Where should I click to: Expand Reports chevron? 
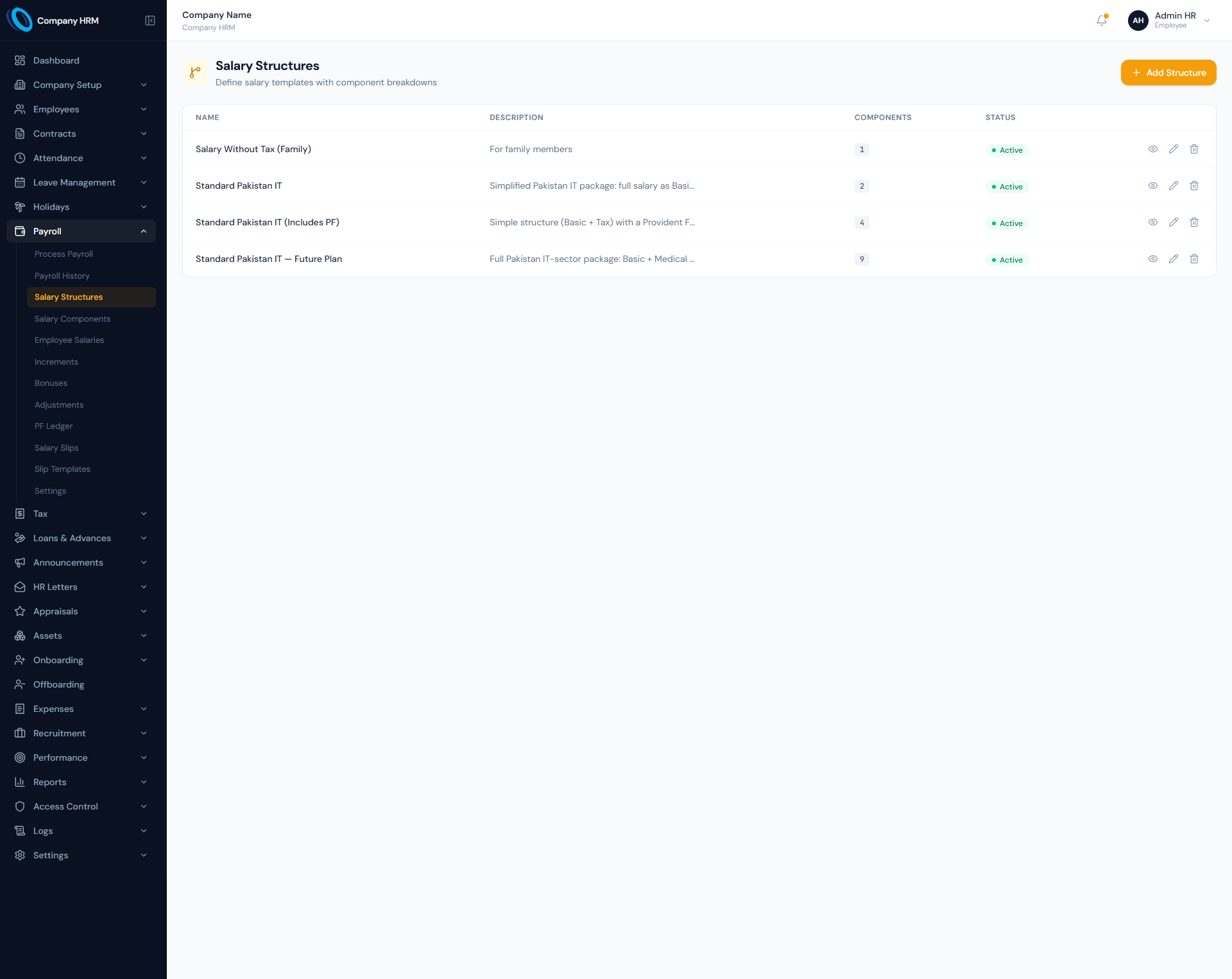144,782
